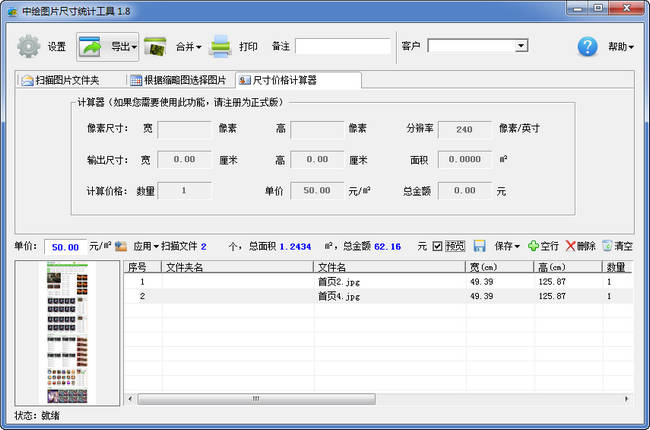The width and height of the screenshot is (650, 430).
Task: Click the 备注 remarks input field
Action: pyautogui.click(x=343, y=46)
